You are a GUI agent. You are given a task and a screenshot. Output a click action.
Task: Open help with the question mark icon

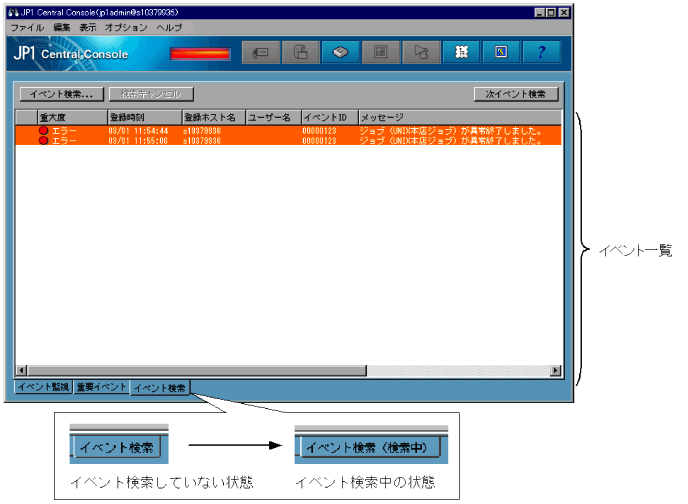(541, 52)
